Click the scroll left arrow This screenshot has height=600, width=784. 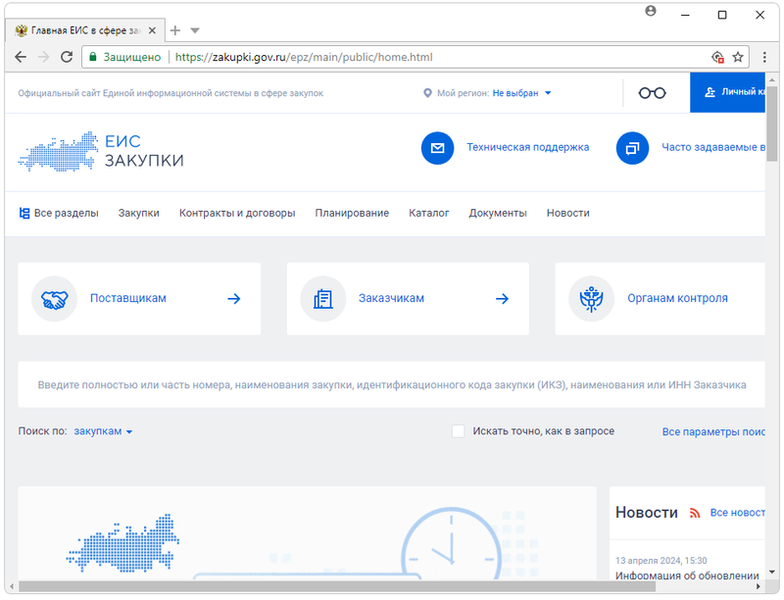coord(12,586)
